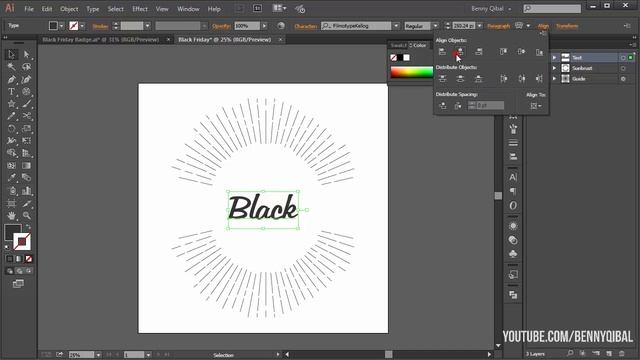
Task: Open Character panel icon in right dock
Action: (513, 177)
